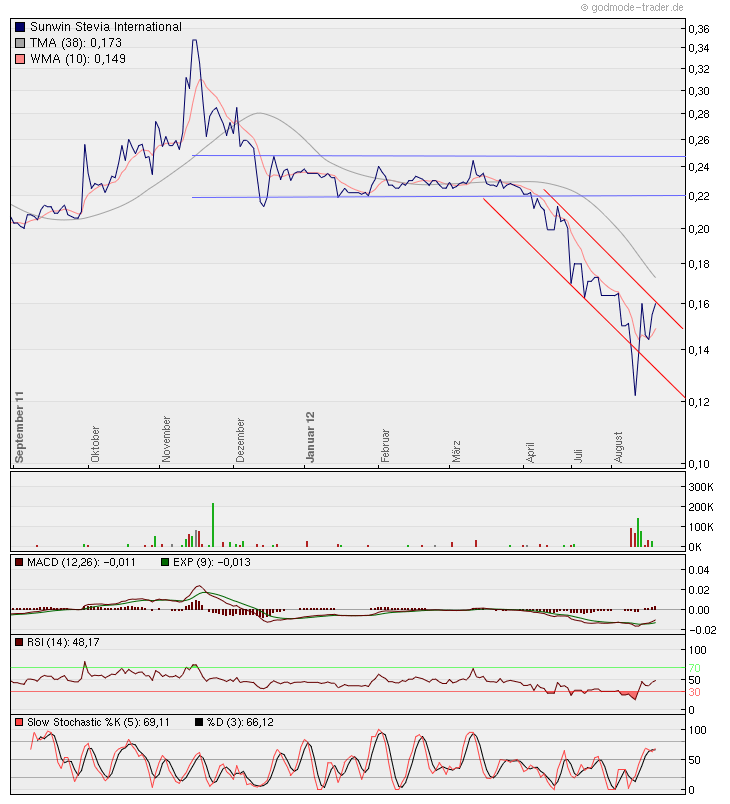The width and height of the screenshot is (730, 804).
Task: Click the 0,10 price axis value
Action: click(699, 464)
